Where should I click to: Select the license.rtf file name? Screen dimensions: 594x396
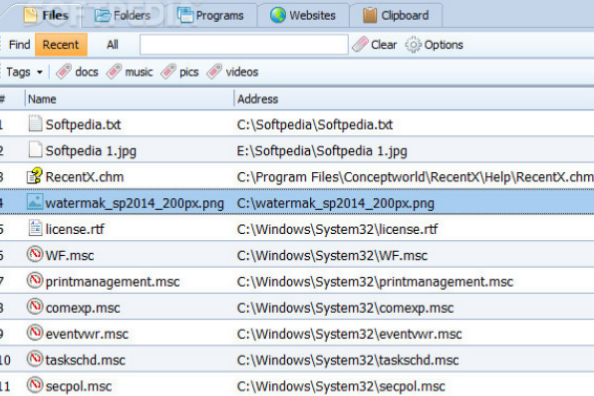75,229
